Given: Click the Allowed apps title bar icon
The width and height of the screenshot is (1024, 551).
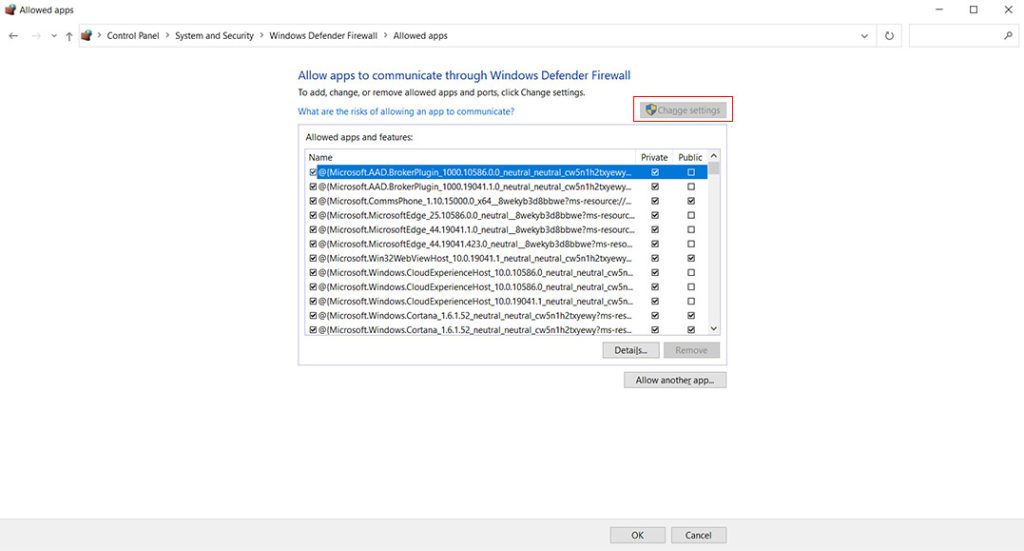Looking at the screenshot, I should point(10,10).
